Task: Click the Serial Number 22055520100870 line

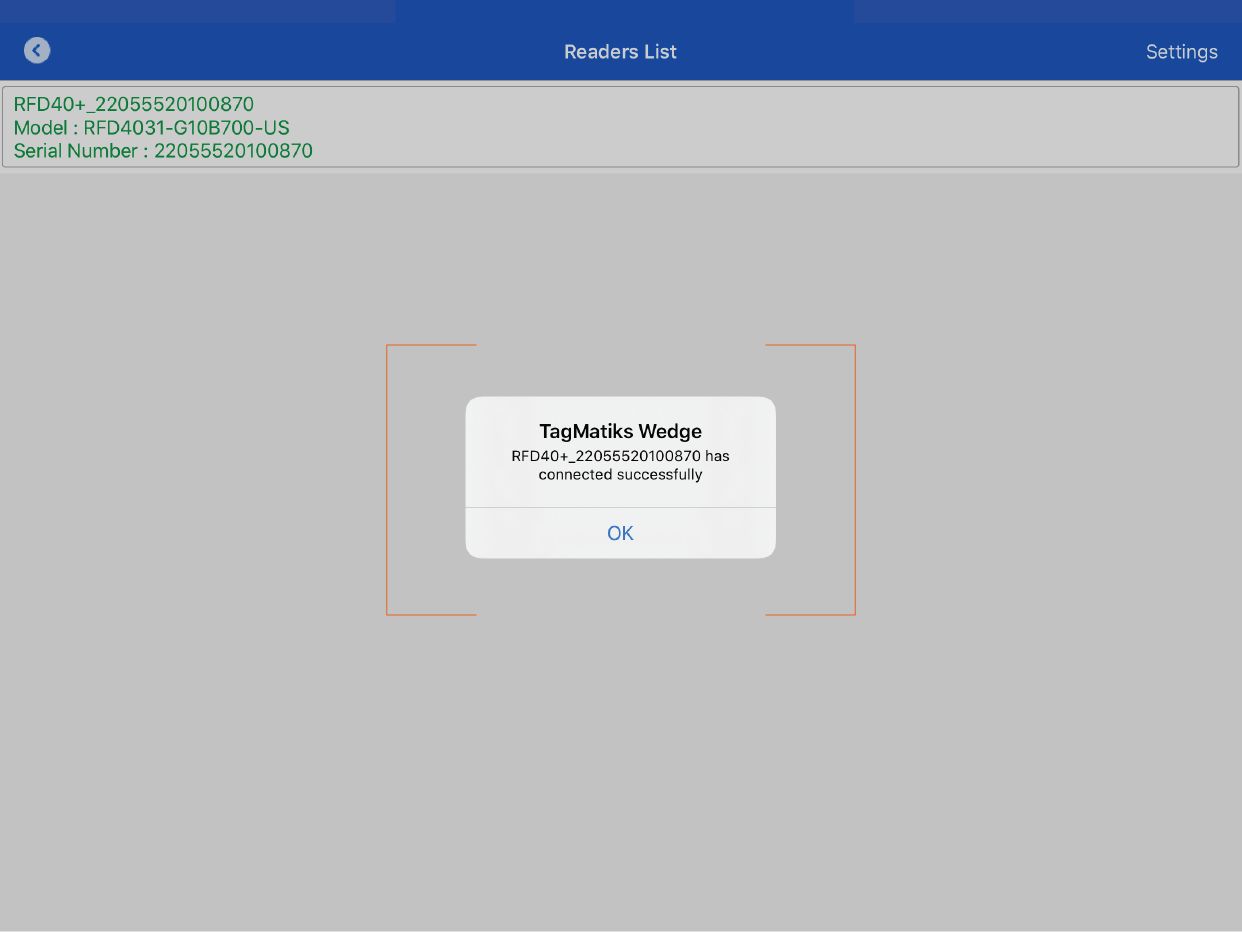Action: 163,151
